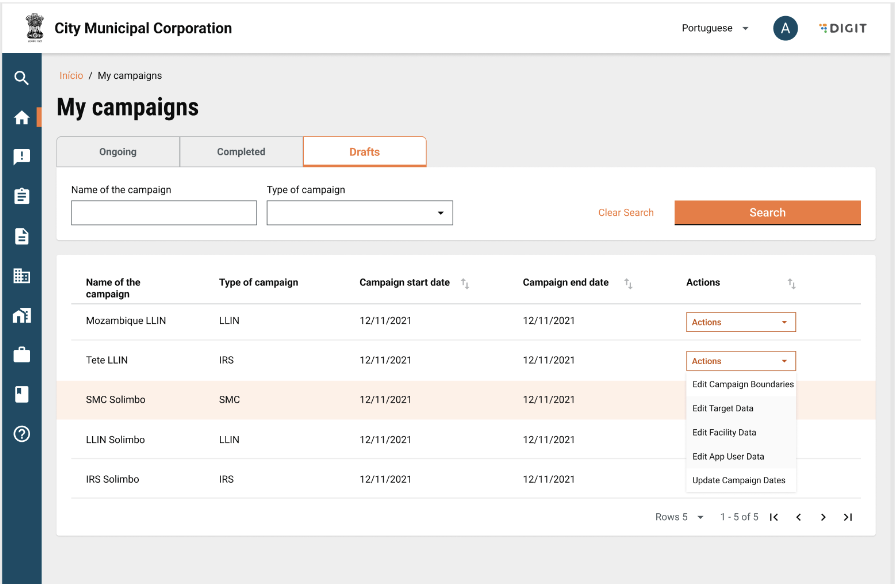Screen dimensions: 896x584
Task: Open the clipboard icon in the sidebar
Action: coord(21,196)
